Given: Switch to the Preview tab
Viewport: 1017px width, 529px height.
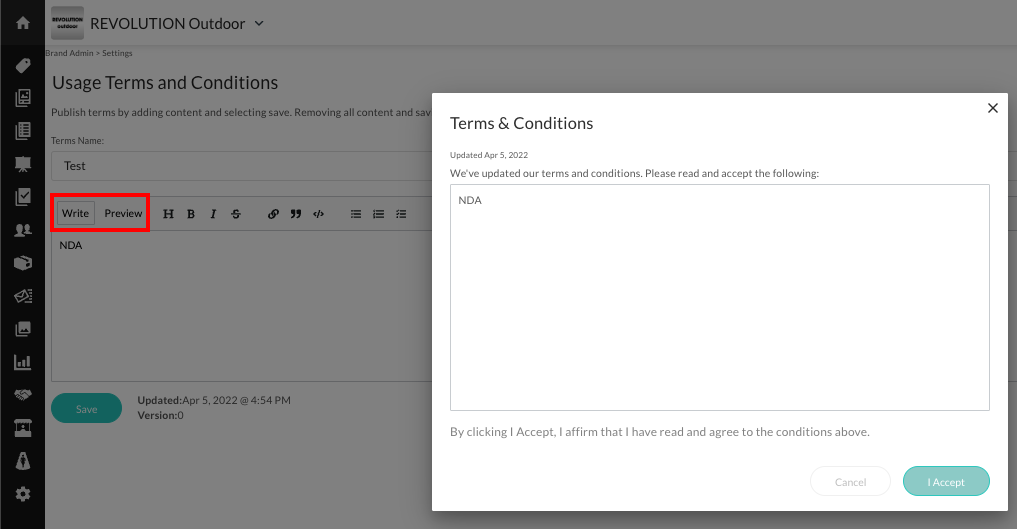Looking at the screenshot, I should click(124, 214).
